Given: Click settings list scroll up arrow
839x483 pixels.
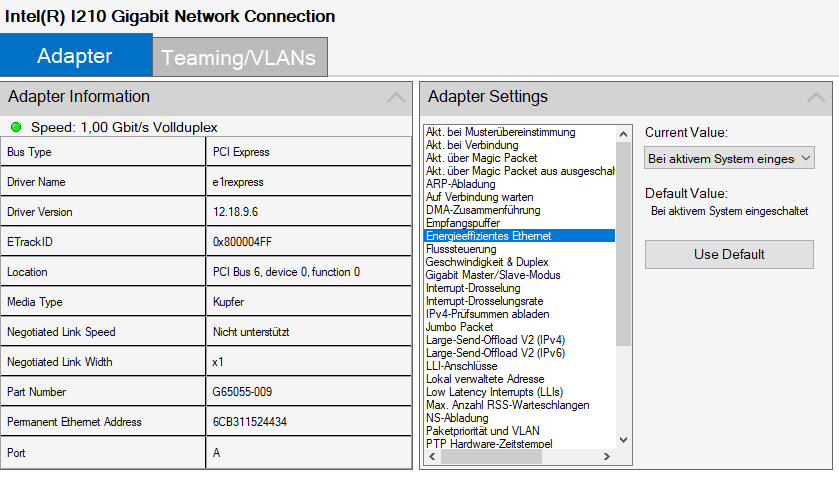Looking at the screenshot, I should click(623, 134).
